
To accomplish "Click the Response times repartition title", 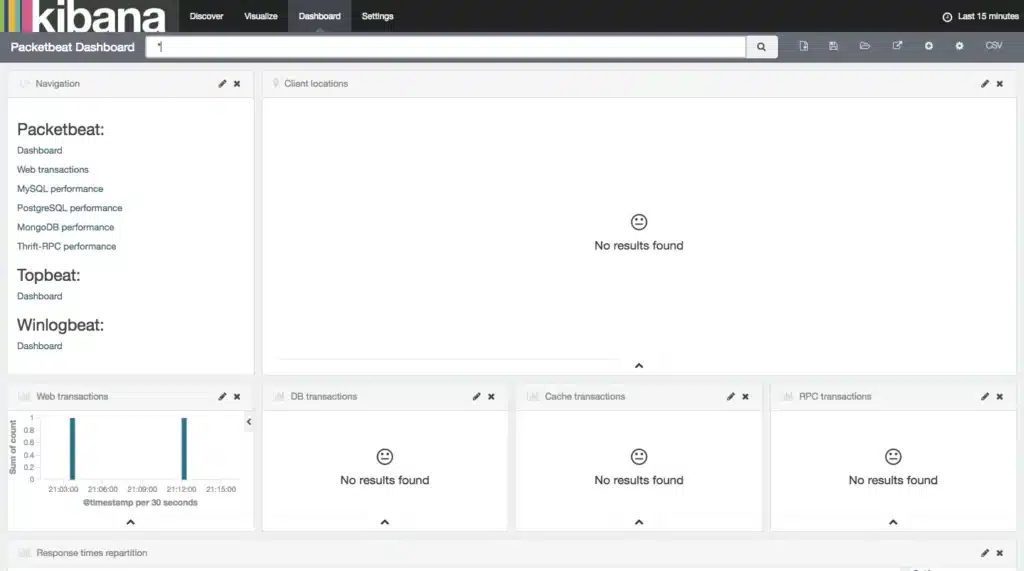I will (x=91, y=553).
